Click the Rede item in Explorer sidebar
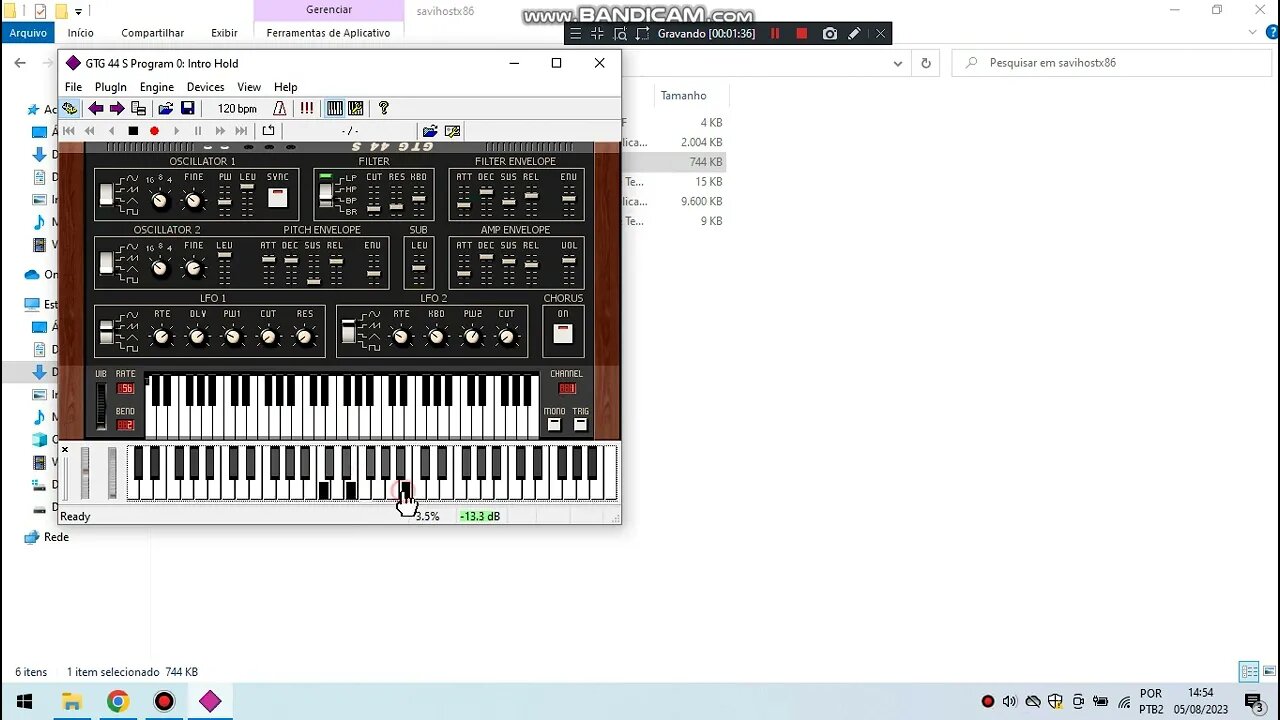The width and height of the screenshot is (1280, 720). (46, 537)
